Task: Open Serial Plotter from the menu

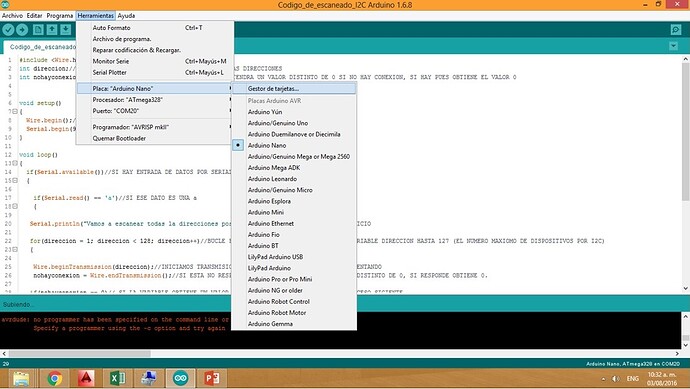Action: (155, 72)
